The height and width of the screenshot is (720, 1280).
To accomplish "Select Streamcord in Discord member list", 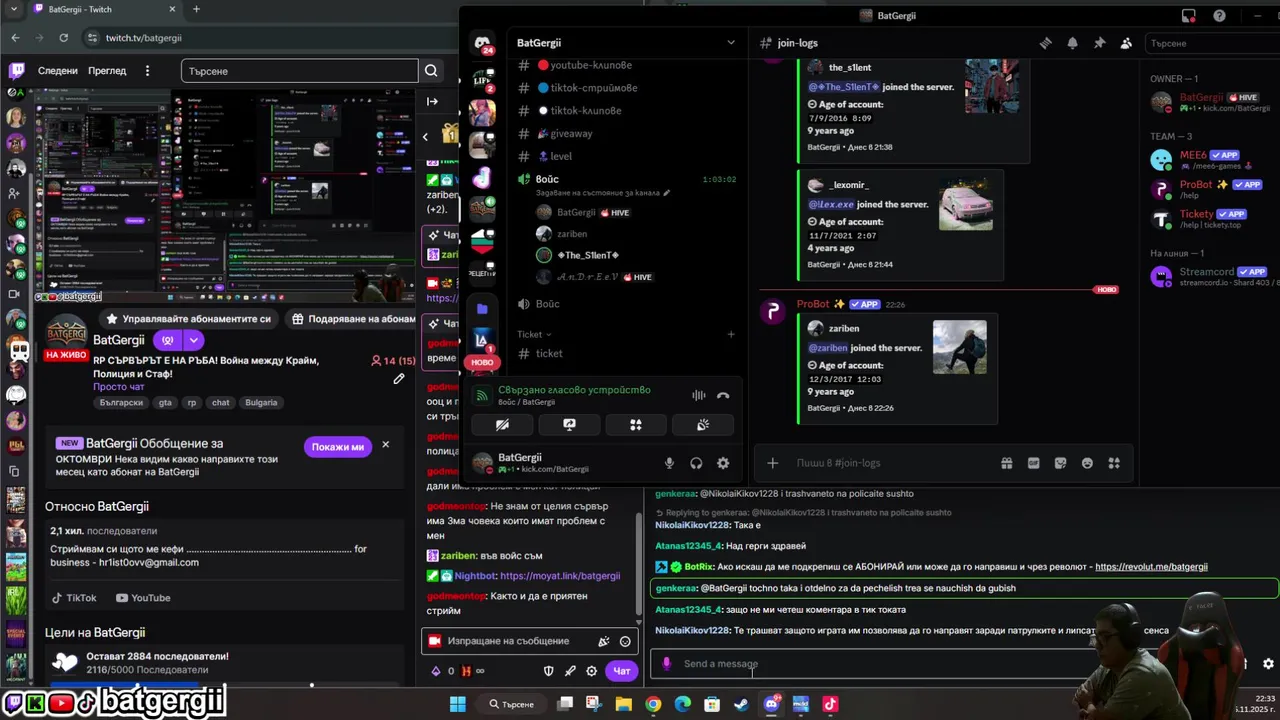I will (x=1212, y=276).
